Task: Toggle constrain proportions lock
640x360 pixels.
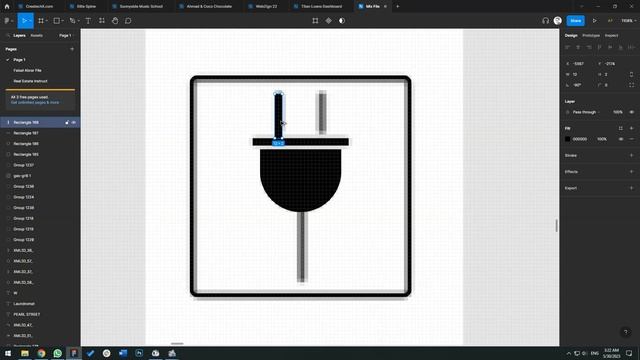Action: (x=631, y=74)
